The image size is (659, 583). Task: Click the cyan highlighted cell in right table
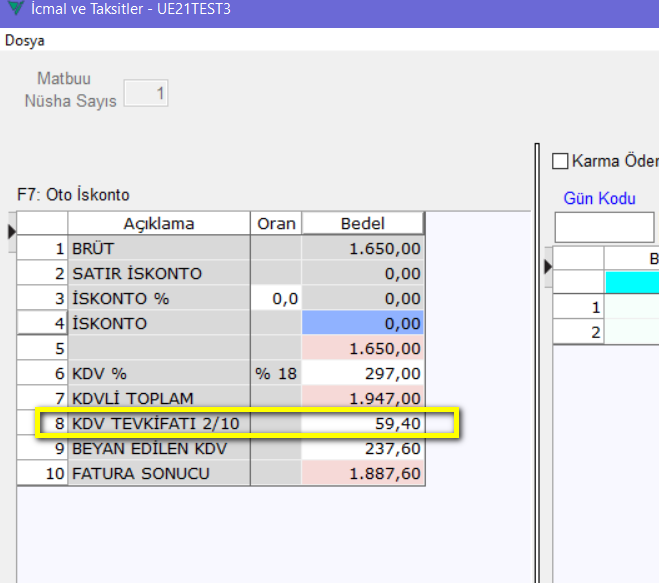coord(631,283)
